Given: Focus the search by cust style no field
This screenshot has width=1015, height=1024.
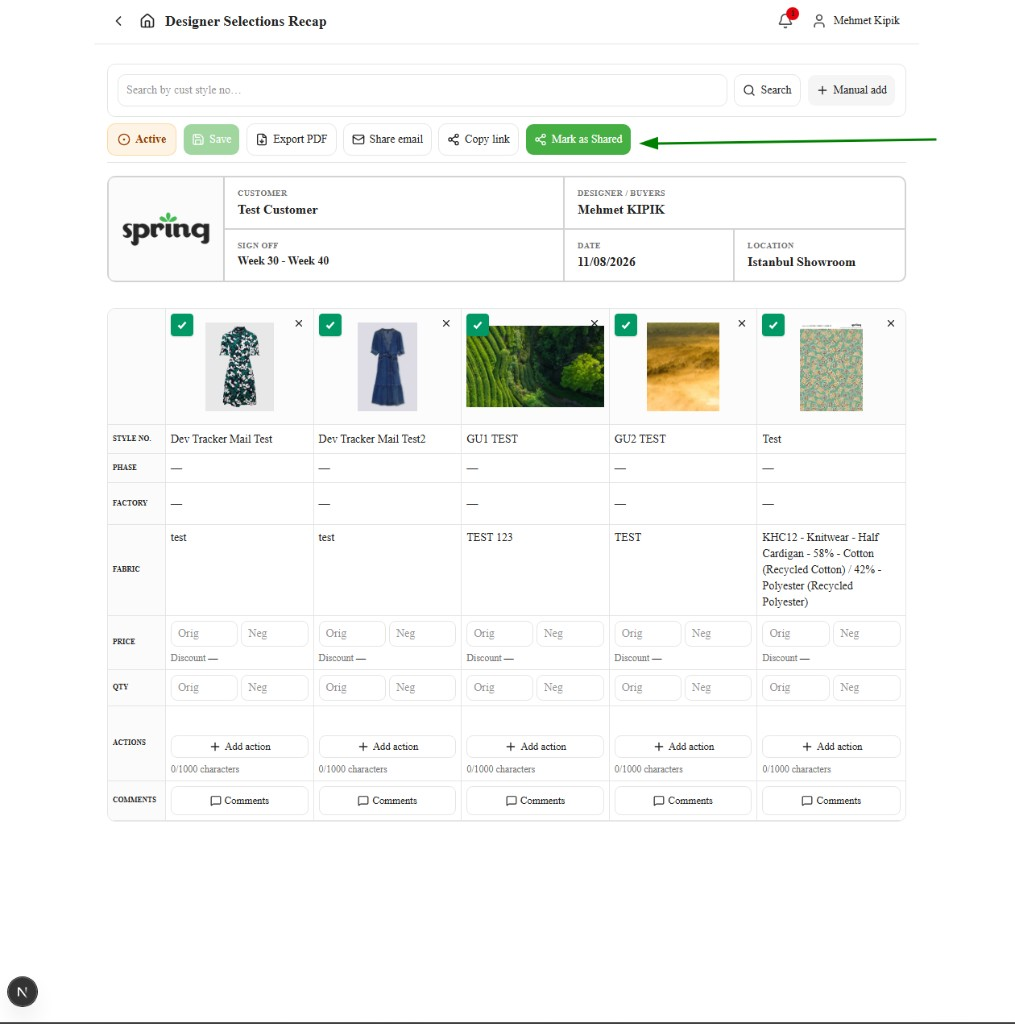Looking at the screenshot, I should 422,90.
